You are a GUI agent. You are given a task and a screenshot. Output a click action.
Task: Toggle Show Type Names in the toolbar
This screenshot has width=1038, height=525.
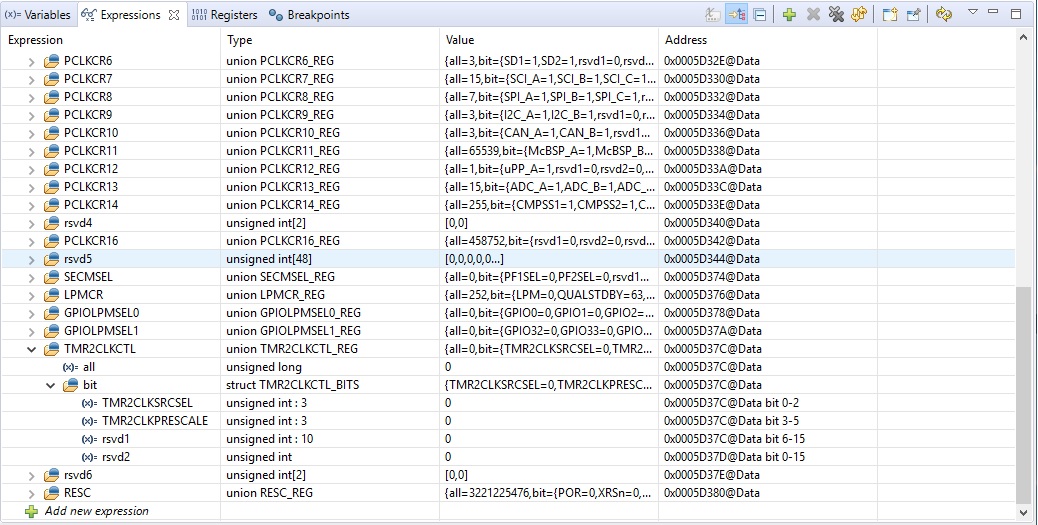tap(712, 14)
